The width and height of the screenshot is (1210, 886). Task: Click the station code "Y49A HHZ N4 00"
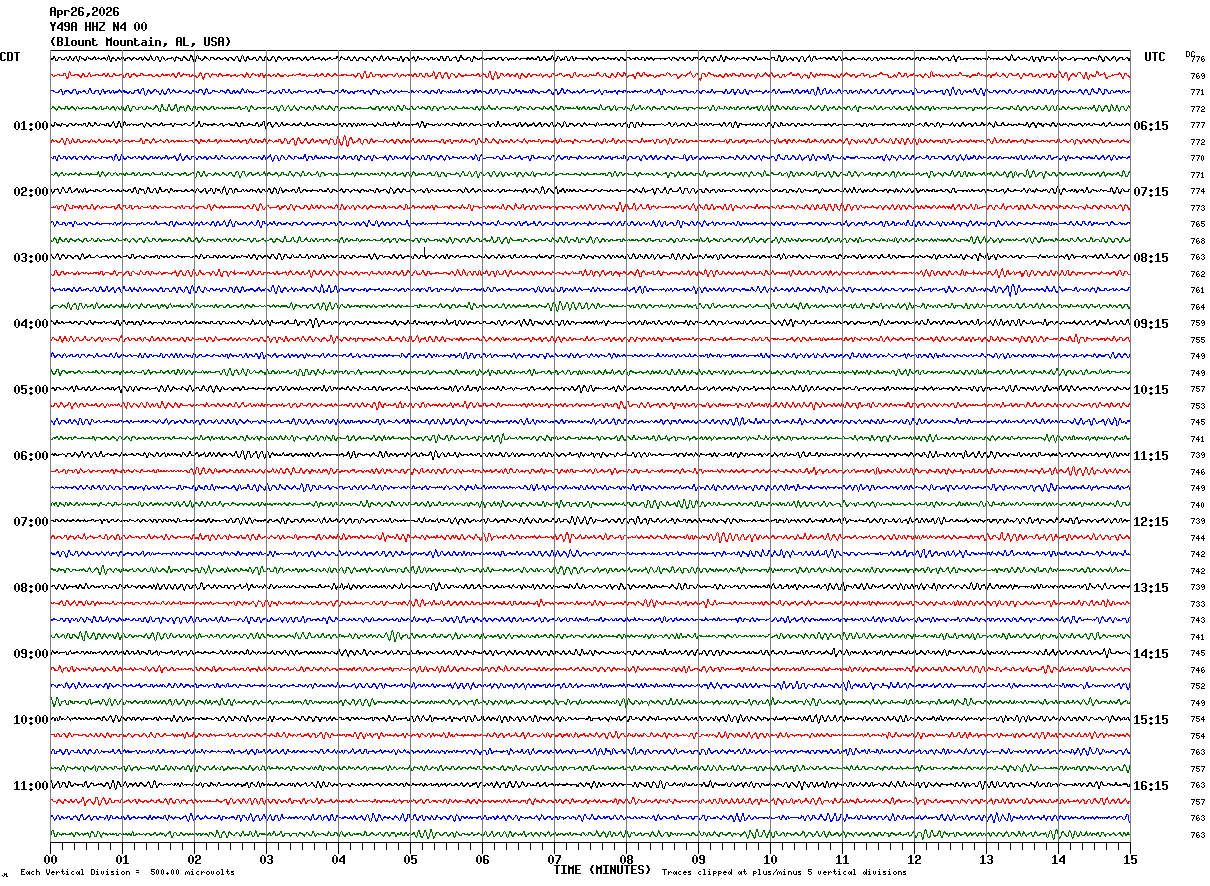click(x=98, y=27)
